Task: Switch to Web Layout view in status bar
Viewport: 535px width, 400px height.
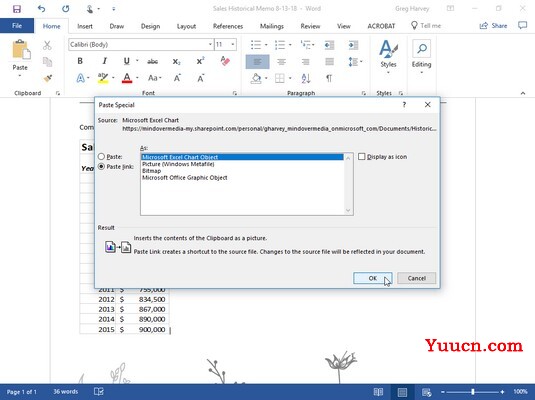Action: click(x=426, y=392)
